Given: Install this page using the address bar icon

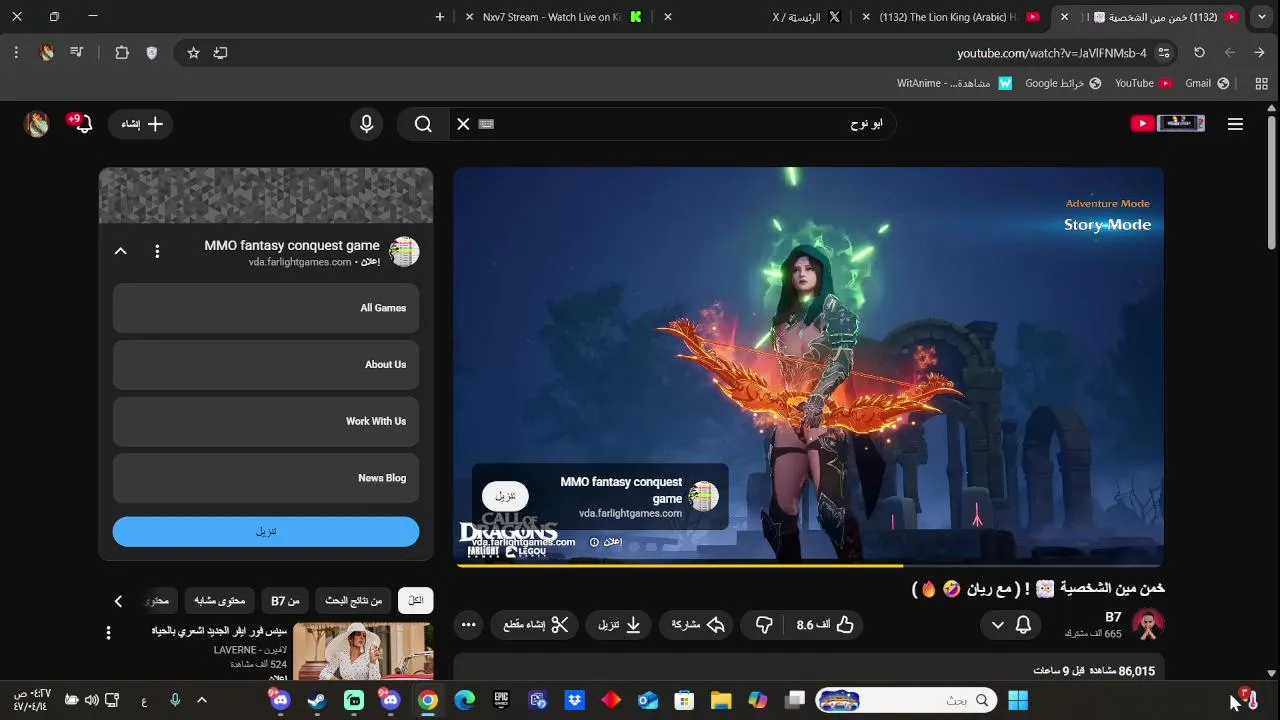Looking at the screenshot, I should [220, 53].
